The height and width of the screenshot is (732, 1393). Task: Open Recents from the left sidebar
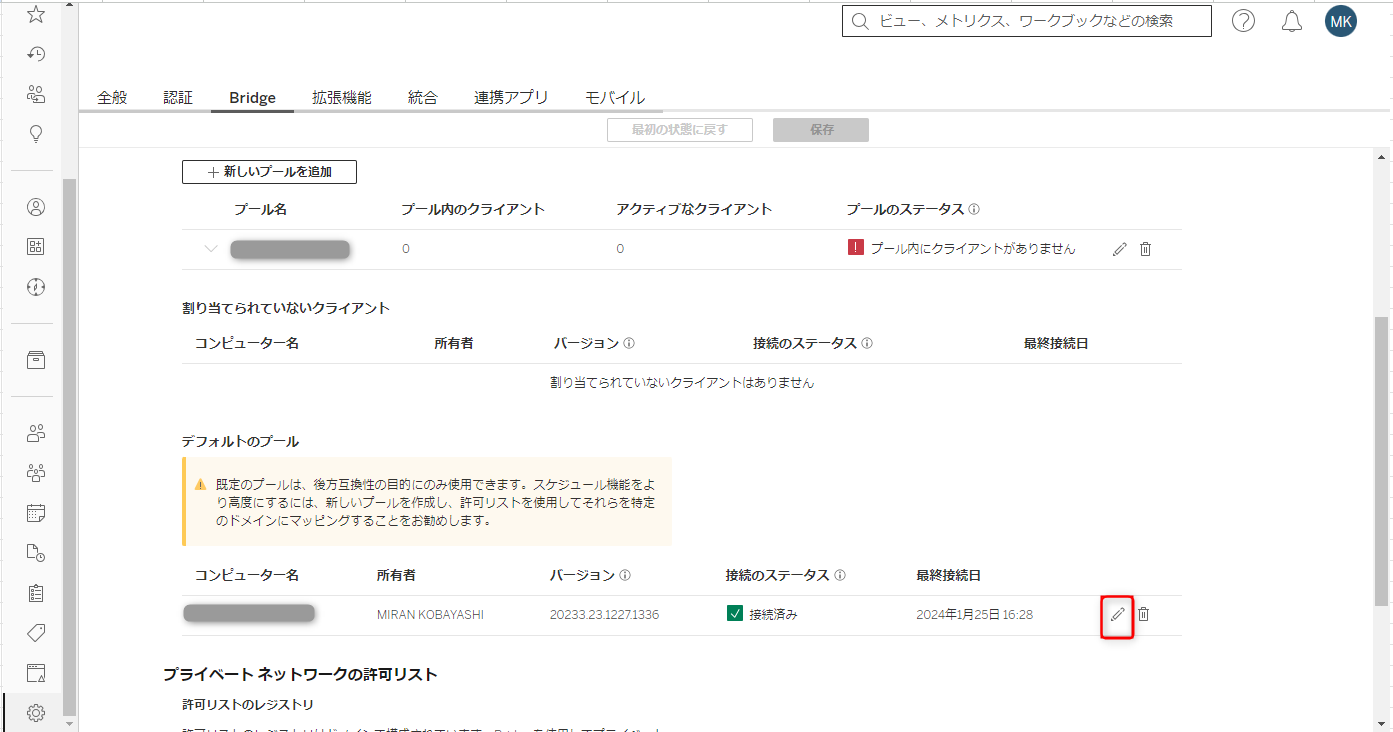click(35, 54)
